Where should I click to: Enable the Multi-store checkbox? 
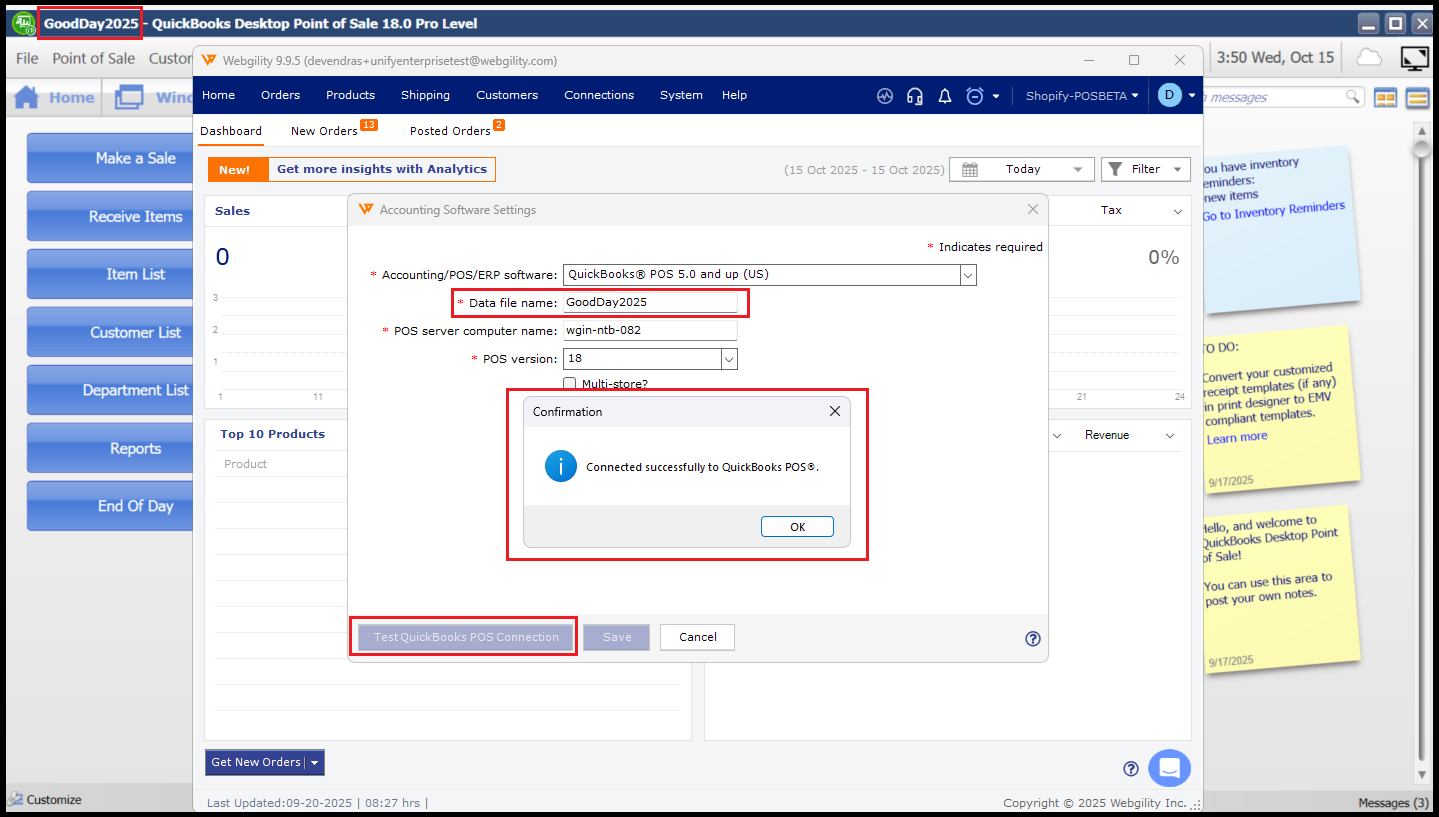[x=570, y=384]
